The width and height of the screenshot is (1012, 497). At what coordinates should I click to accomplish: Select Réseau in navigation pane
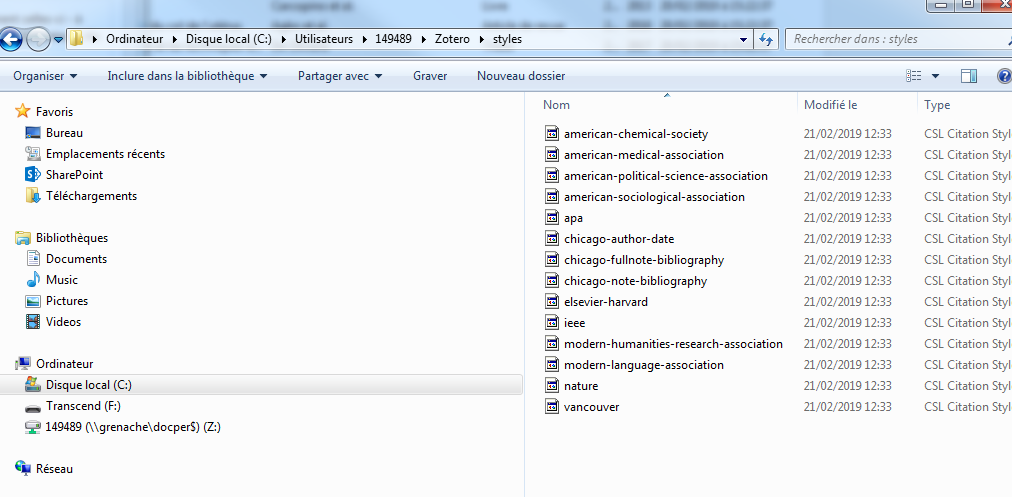54,469
